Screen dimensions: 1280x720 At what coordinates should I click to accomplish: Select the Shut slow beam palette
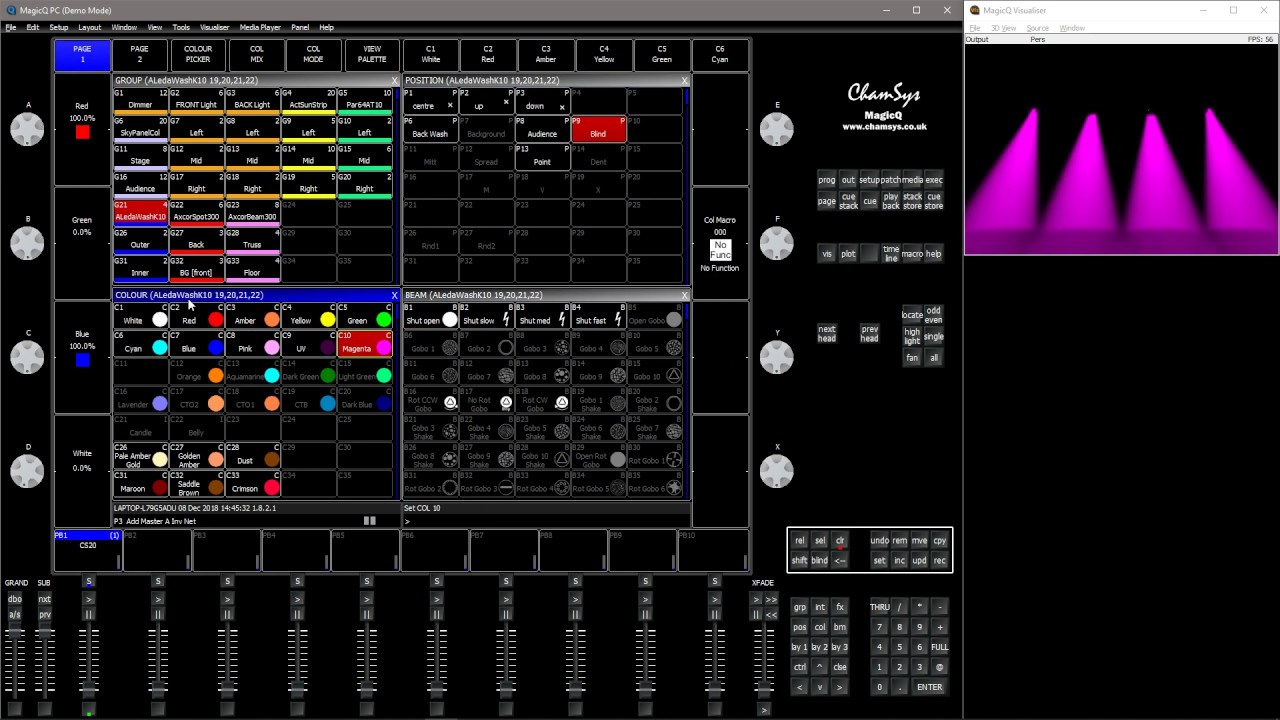pyautogui.click(x=487, y=315)
